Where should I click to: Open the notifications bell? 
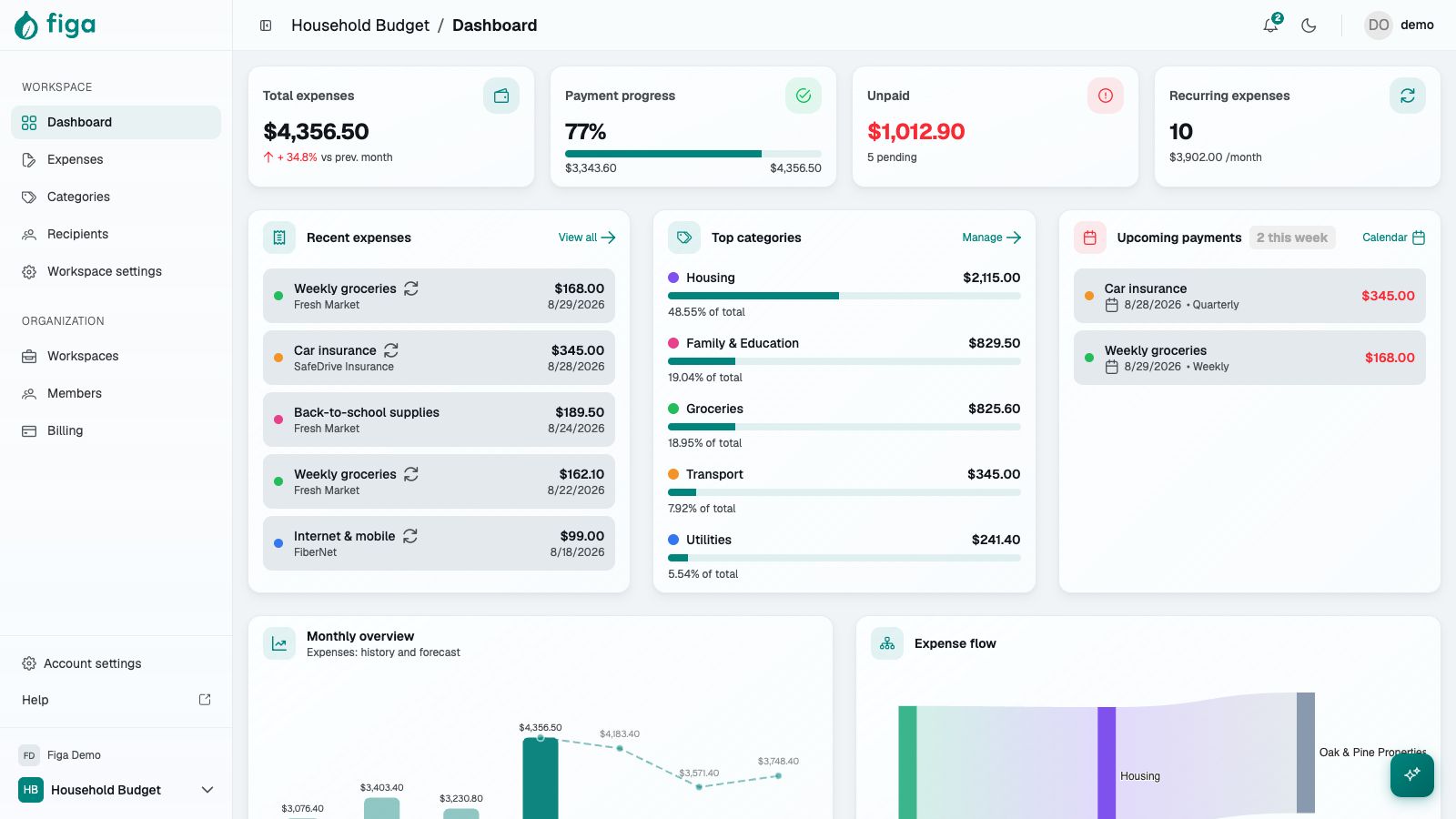point(1271,25)
